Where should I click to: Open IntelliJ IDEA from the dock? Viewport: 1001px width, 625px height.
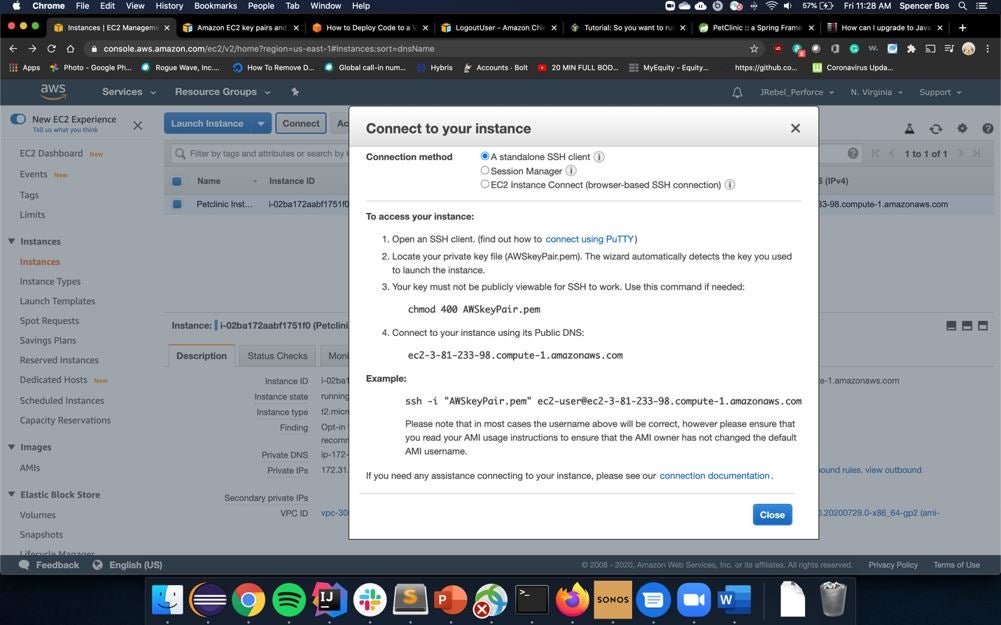(329, 599)
